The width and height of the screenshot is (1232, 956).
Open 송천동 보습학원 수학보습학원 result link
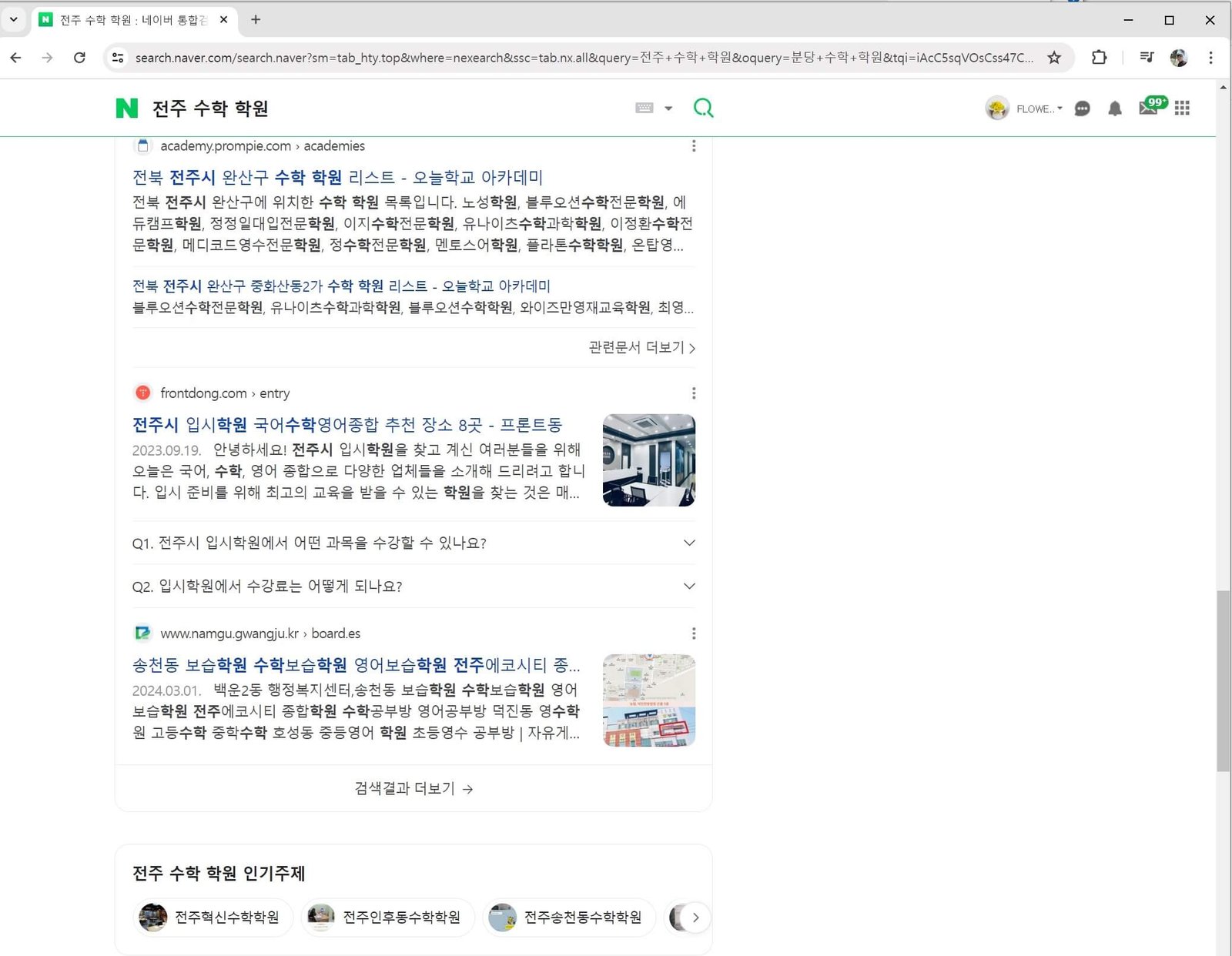click(357, 665)
